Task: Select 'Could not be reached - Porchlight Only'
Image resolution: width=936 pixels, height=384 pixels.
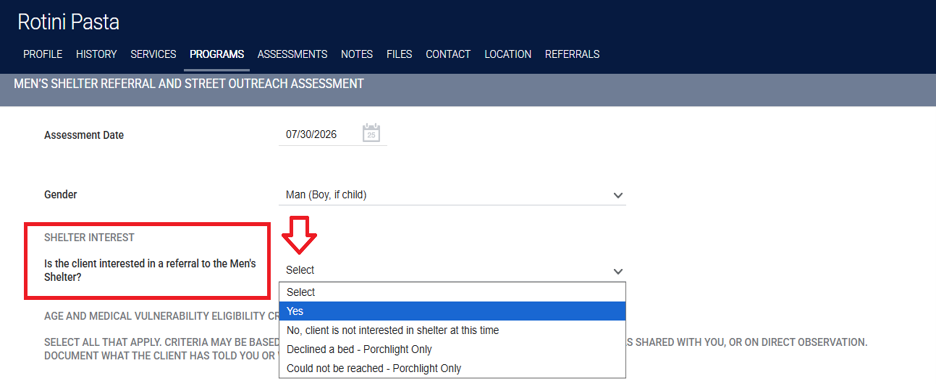Action: click(x=452, y=368)
